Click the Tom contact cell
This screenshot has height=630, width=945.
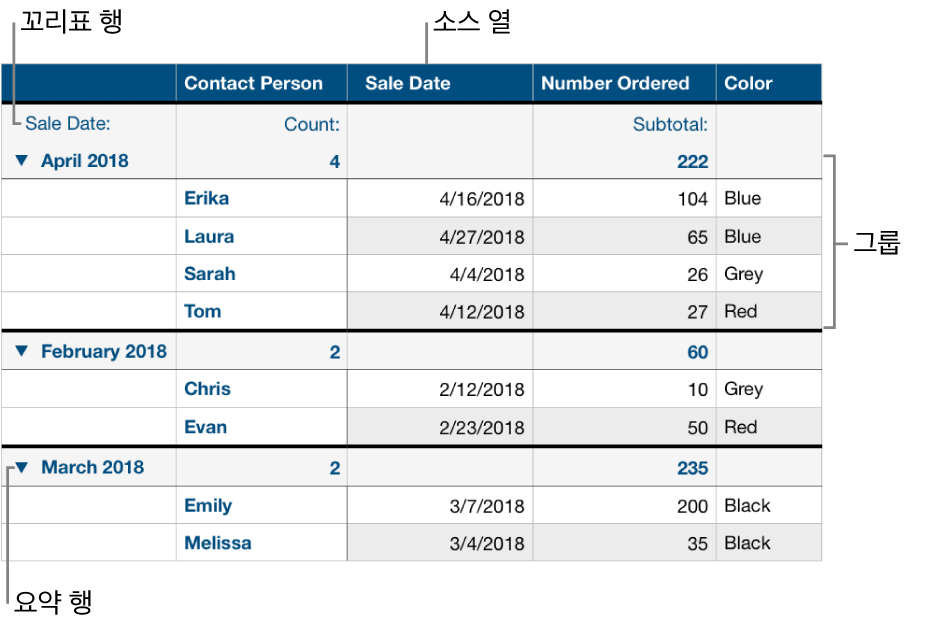[203, 311]
